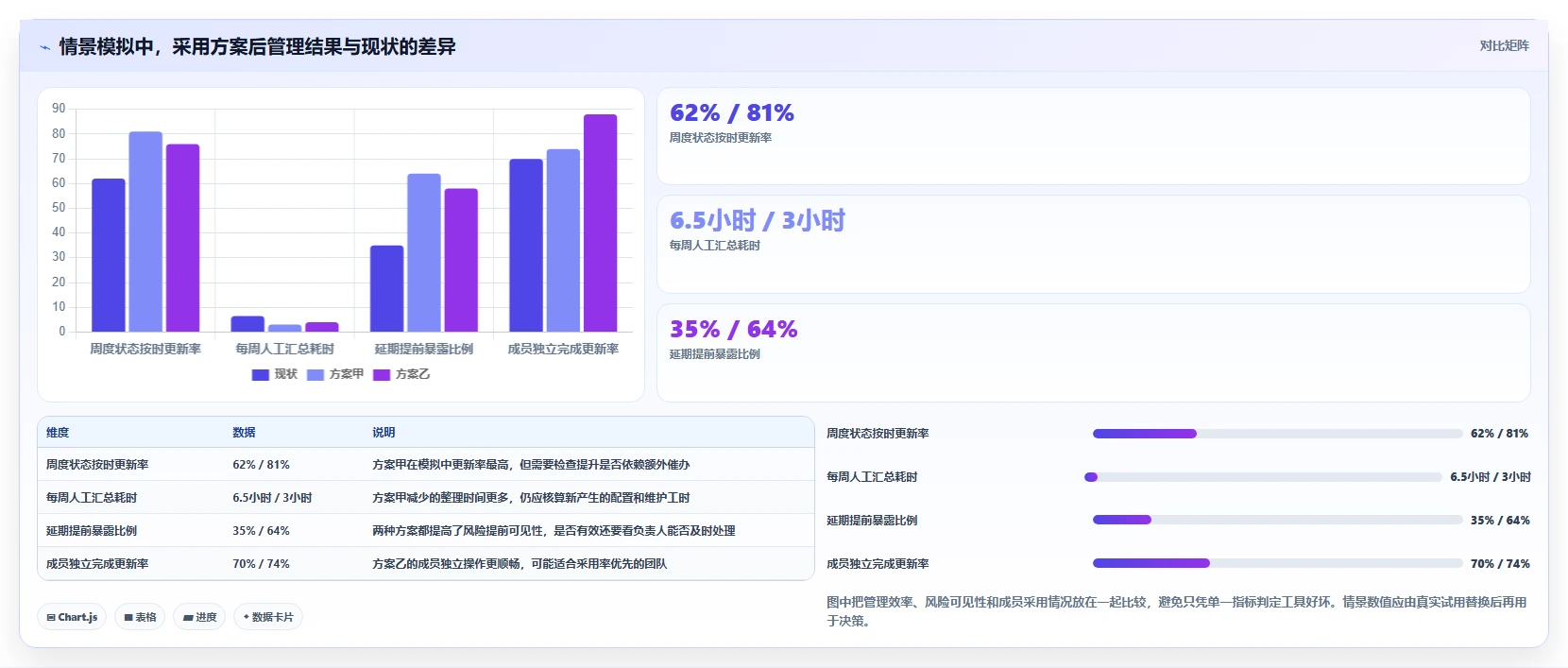This screenshot has height=668, width=1568.
Task: Click the description starting 两种方案都提高了风险
Action: (x=554, y=531)
